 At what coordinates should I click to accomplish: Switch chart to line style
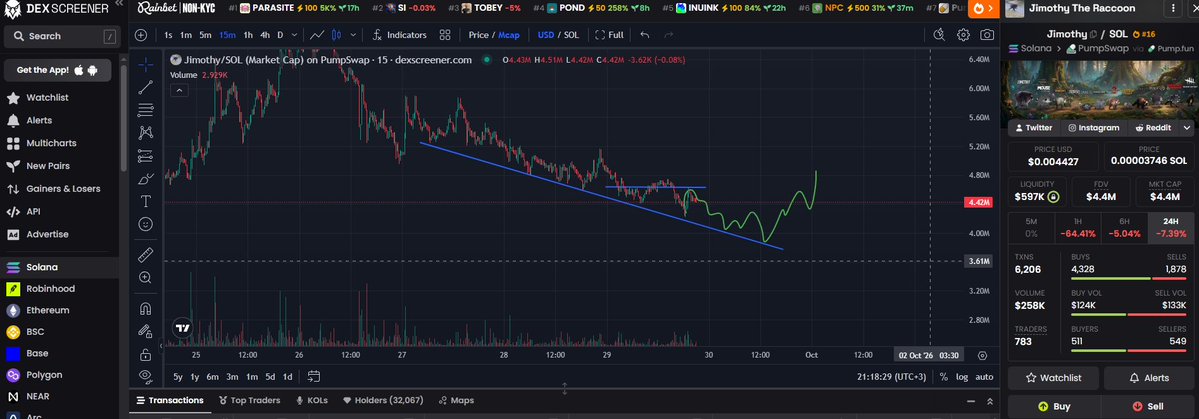point(317,35)
